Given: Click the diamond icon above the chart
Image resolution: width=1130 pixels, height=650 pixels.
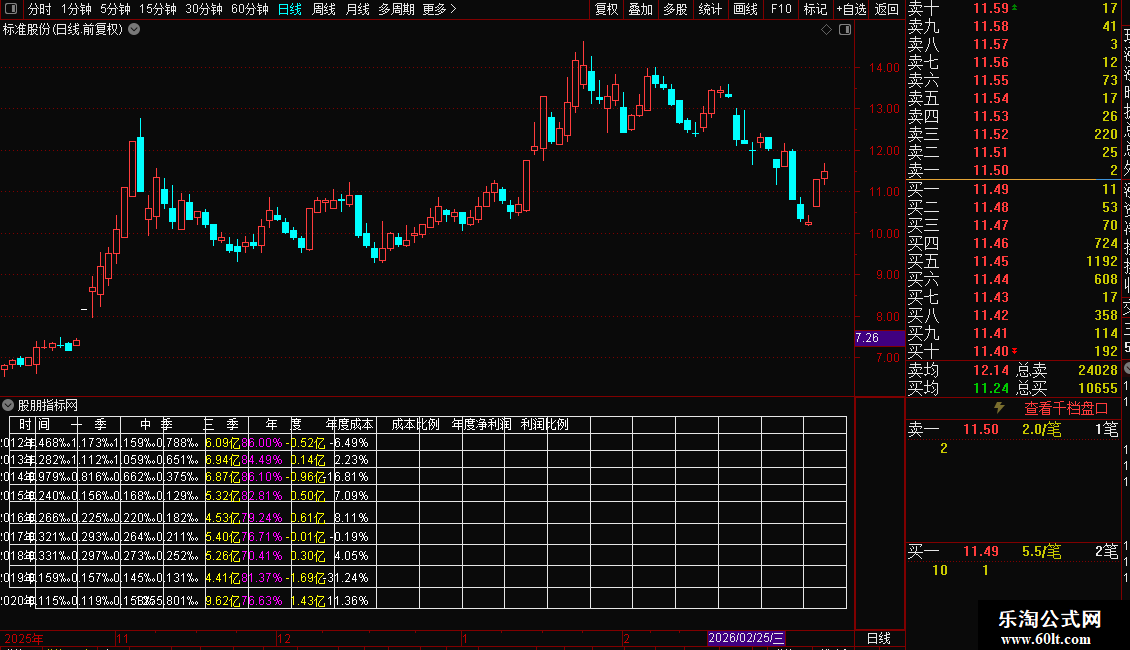Looking at the screenshot, I should click(x=827, y=30).
